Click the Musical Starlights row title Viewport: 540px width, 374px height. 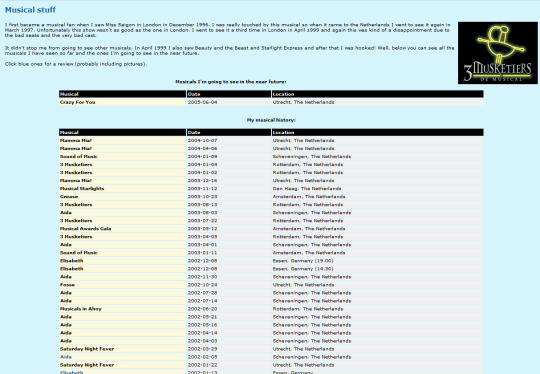(82, 188)
